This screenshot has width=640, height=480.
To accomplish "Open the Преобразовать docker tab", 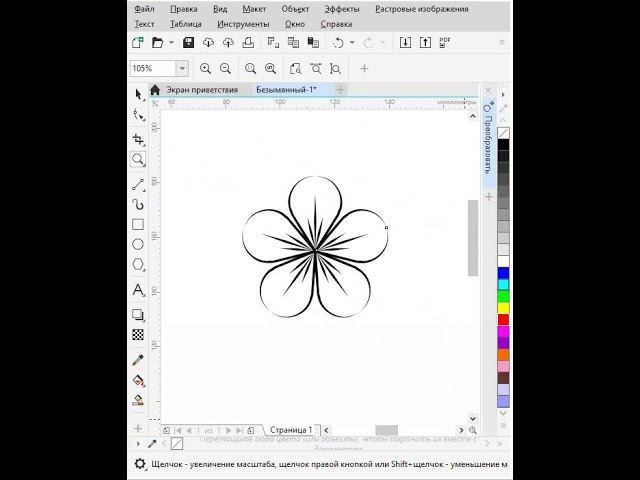I will point(489,144).
